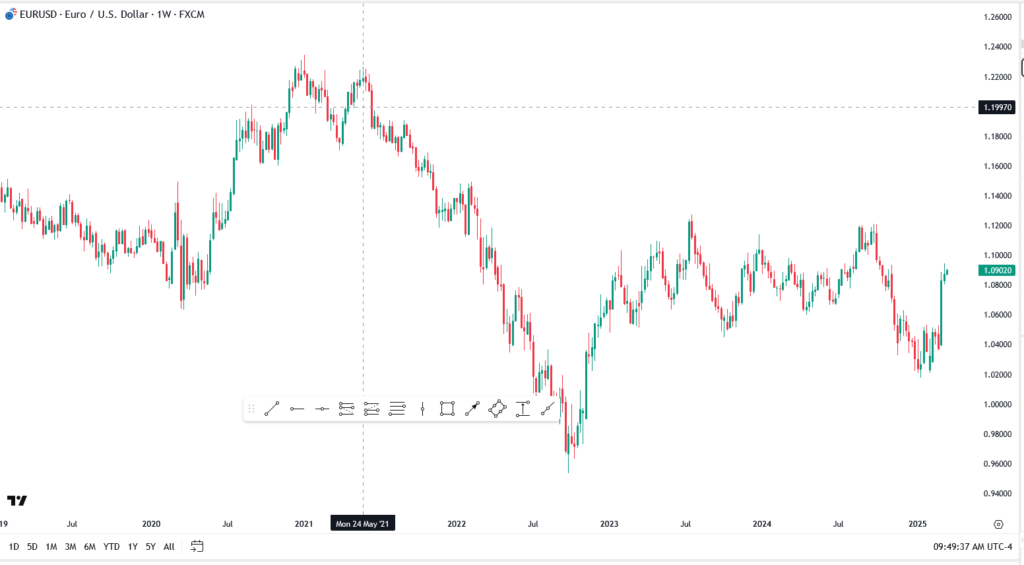The image size is (1024, 565).
Task: Select the Trend Line drawing tool
Action: [271, 408]
